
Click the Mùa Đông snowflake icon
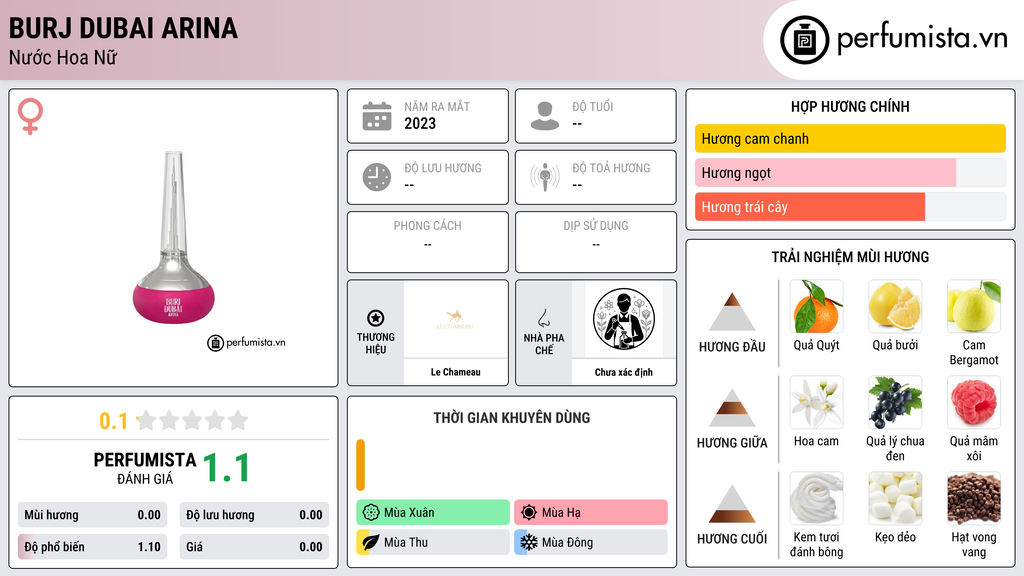click(x=529, y=542)
